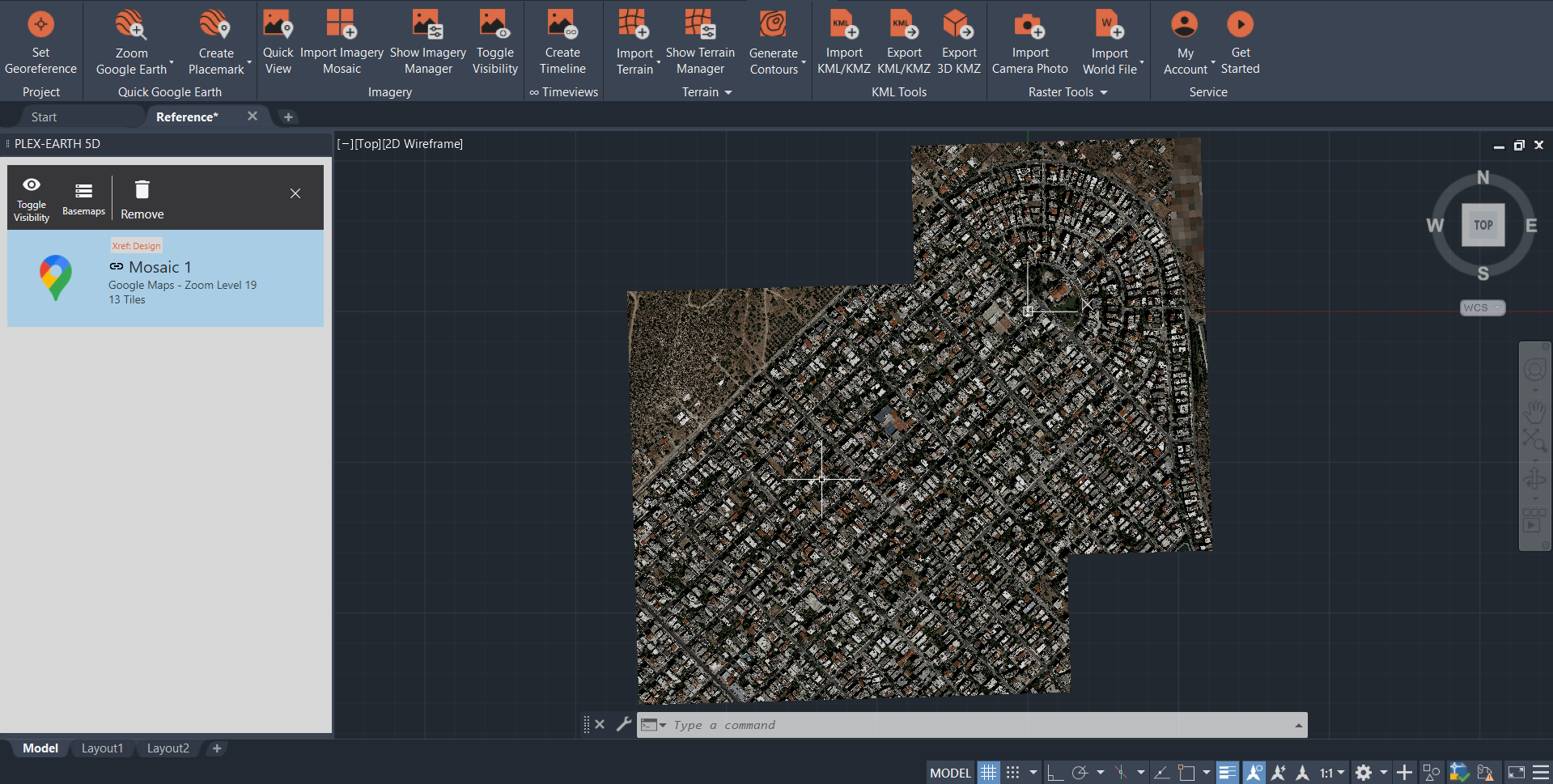
Task: Toggle object snap tracking in status bar
Action: click(1161, 773)
